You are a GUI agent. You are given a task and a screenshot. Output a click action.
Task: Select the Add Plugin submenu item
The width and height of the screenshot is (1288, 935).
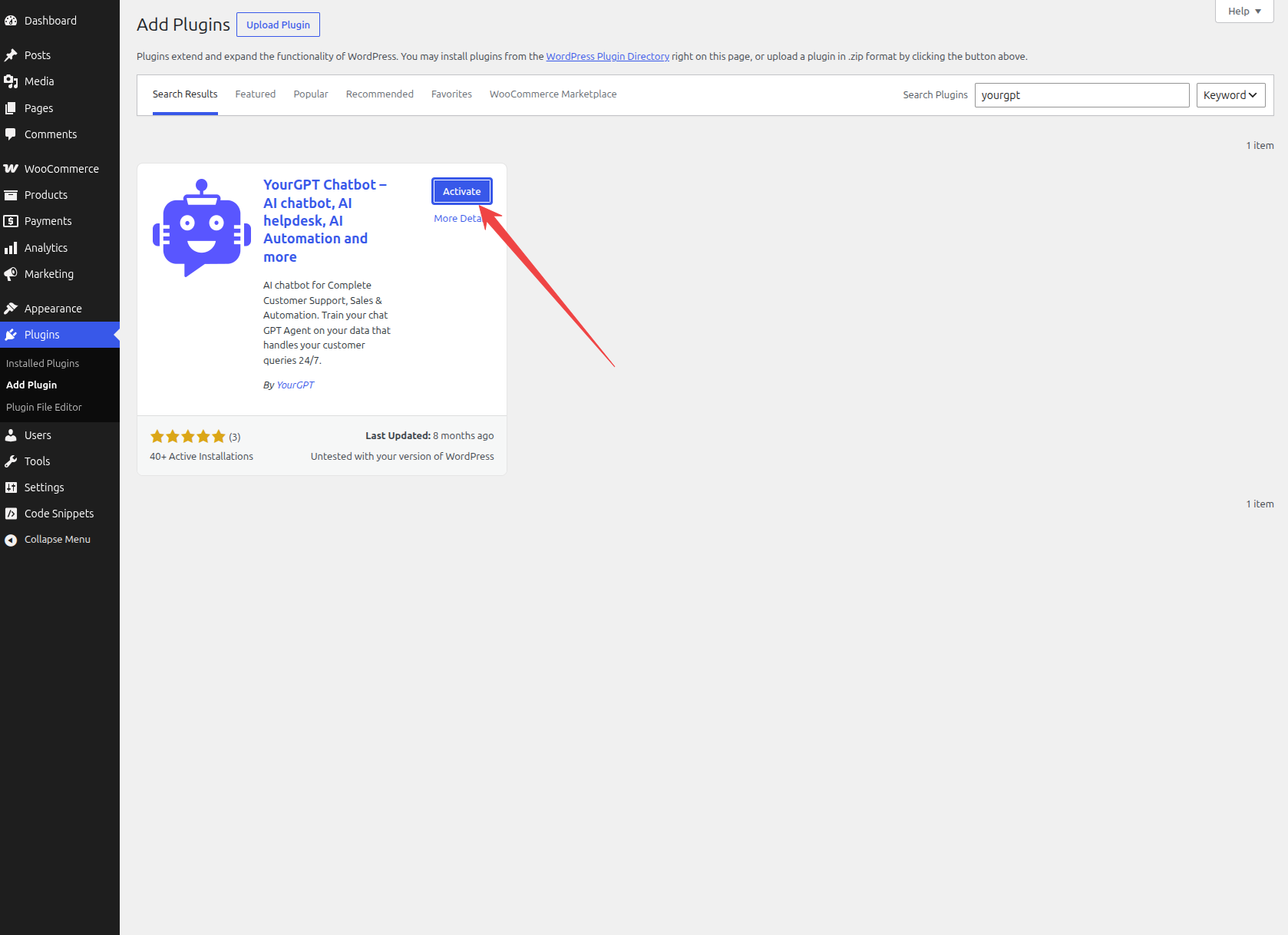(31, 385)
